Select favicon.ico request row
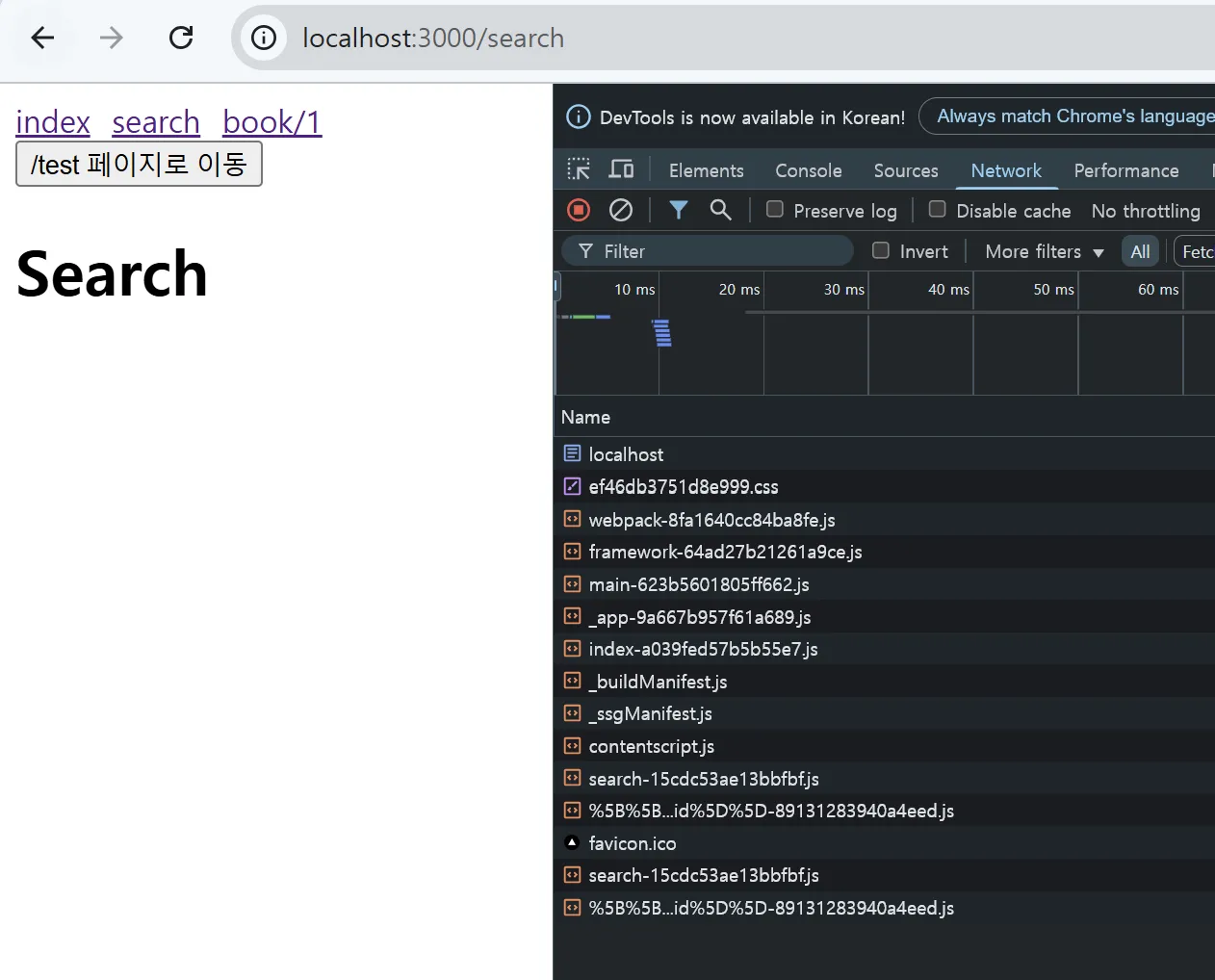This screenshot has height=980, width=1215. (x=884, y=843)
